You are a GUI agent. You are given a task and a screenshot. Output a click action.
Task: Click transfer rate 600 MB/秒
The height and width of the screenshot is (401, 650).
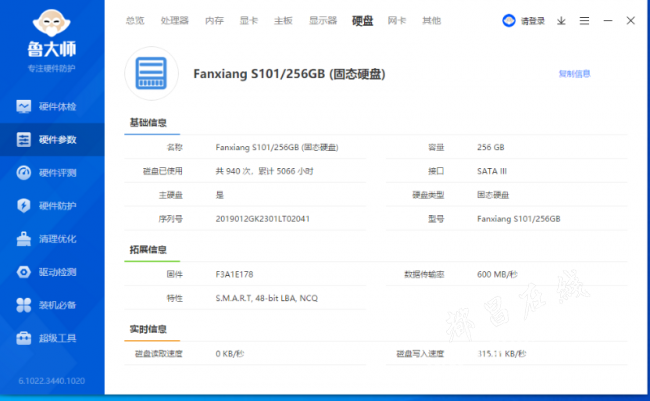tap(497, 274)
